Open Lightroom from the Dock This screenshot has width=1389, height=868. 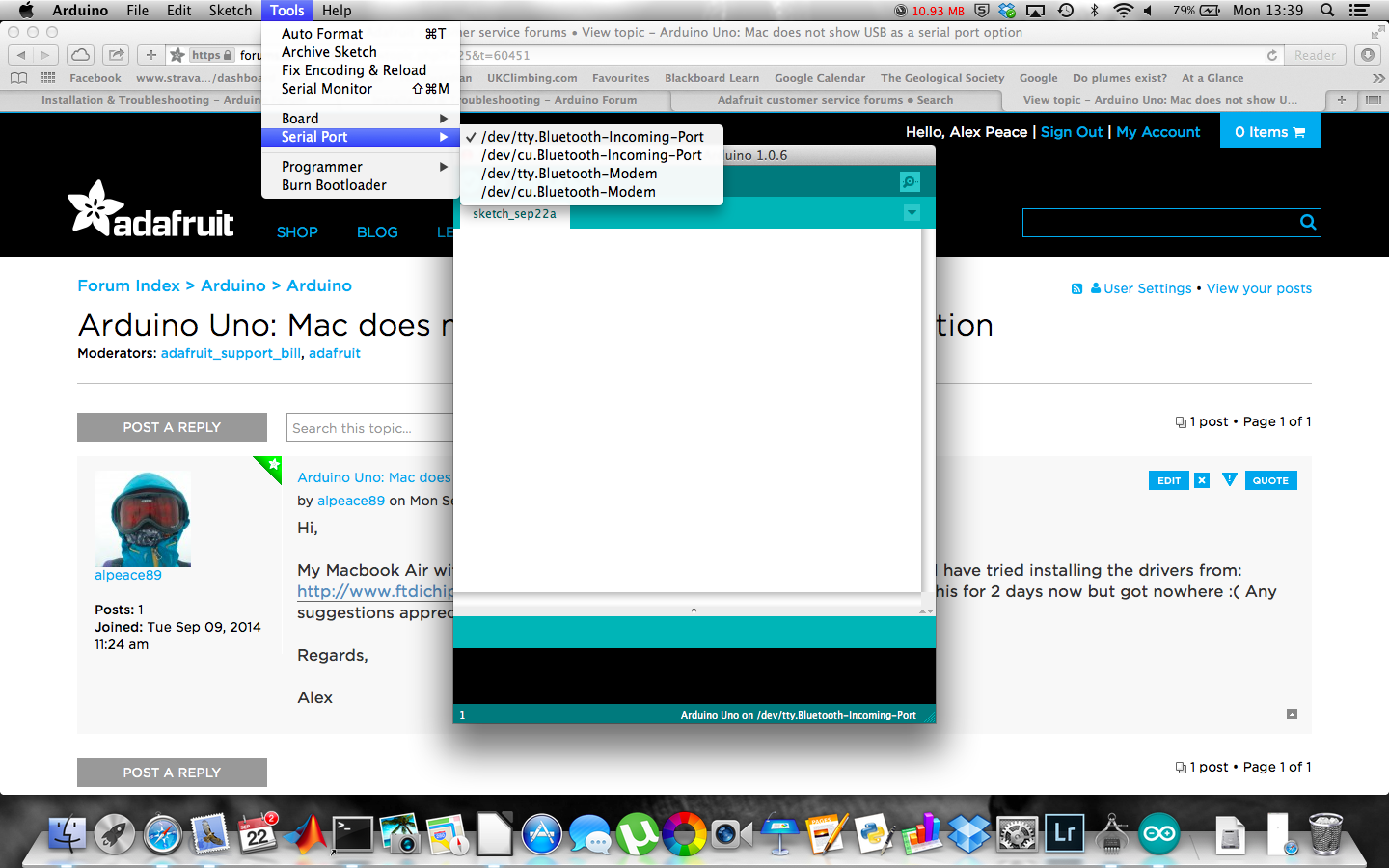[x=1065, y=833]
